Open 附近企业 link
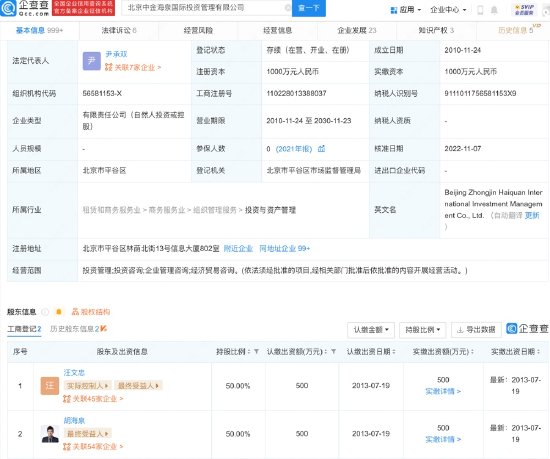The height and width of the screenshot is (459, 550). point(238,249)
